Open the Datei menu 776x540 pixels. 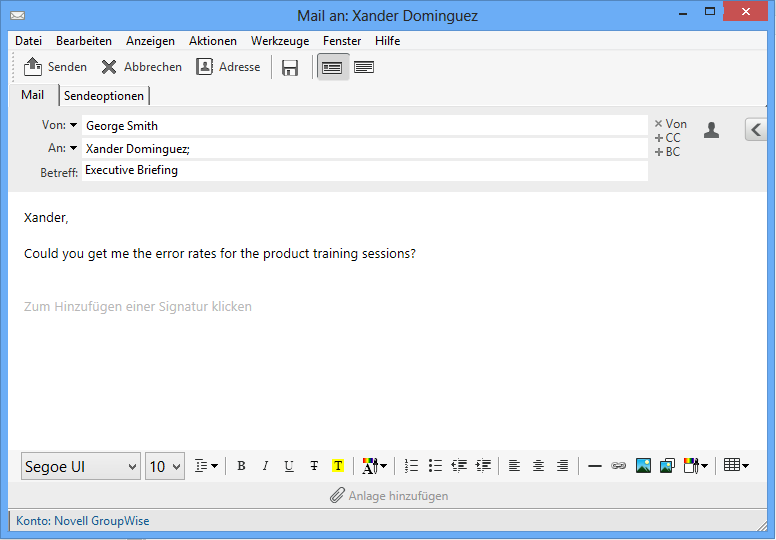(28, 41)
